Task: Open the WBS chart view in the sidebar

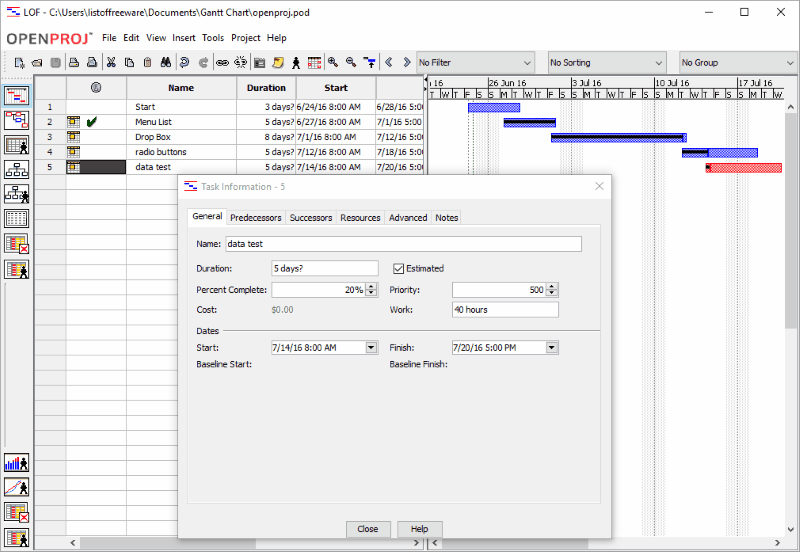Action: 17,169
